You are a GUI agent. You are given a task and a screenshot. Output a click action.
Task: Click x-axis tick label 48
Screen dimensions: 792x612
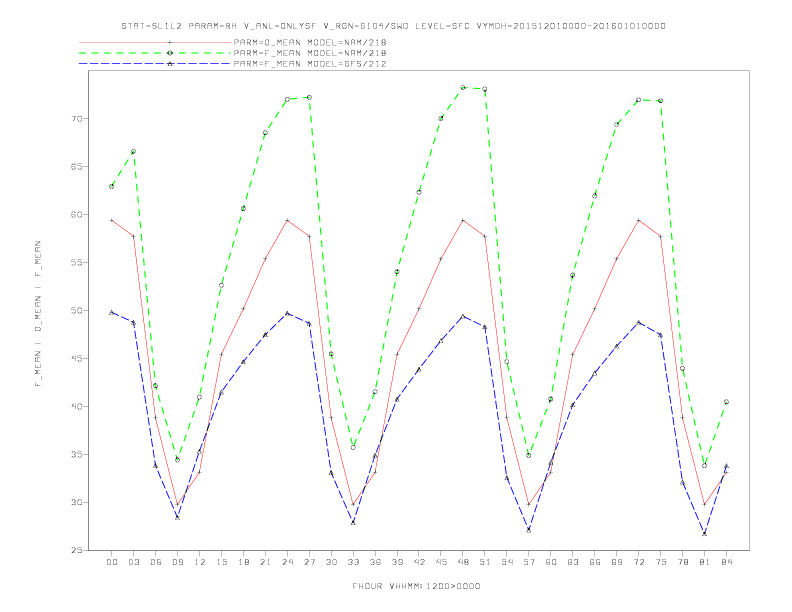pos(463,562)
